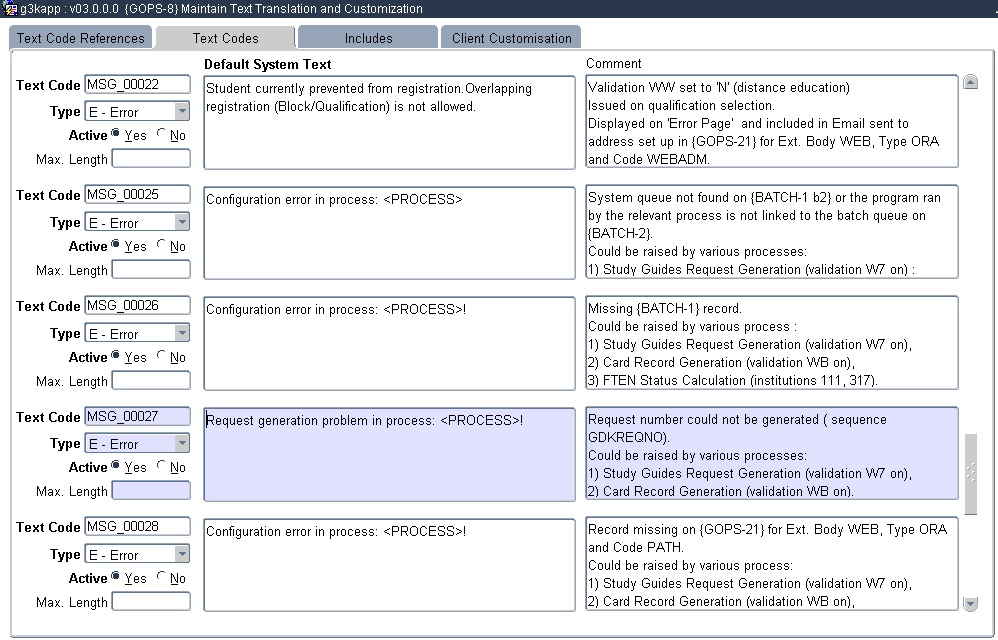Open the Type selector beside MSG_00028
Screen dimensions: 998x640
[x=181, y=554]
